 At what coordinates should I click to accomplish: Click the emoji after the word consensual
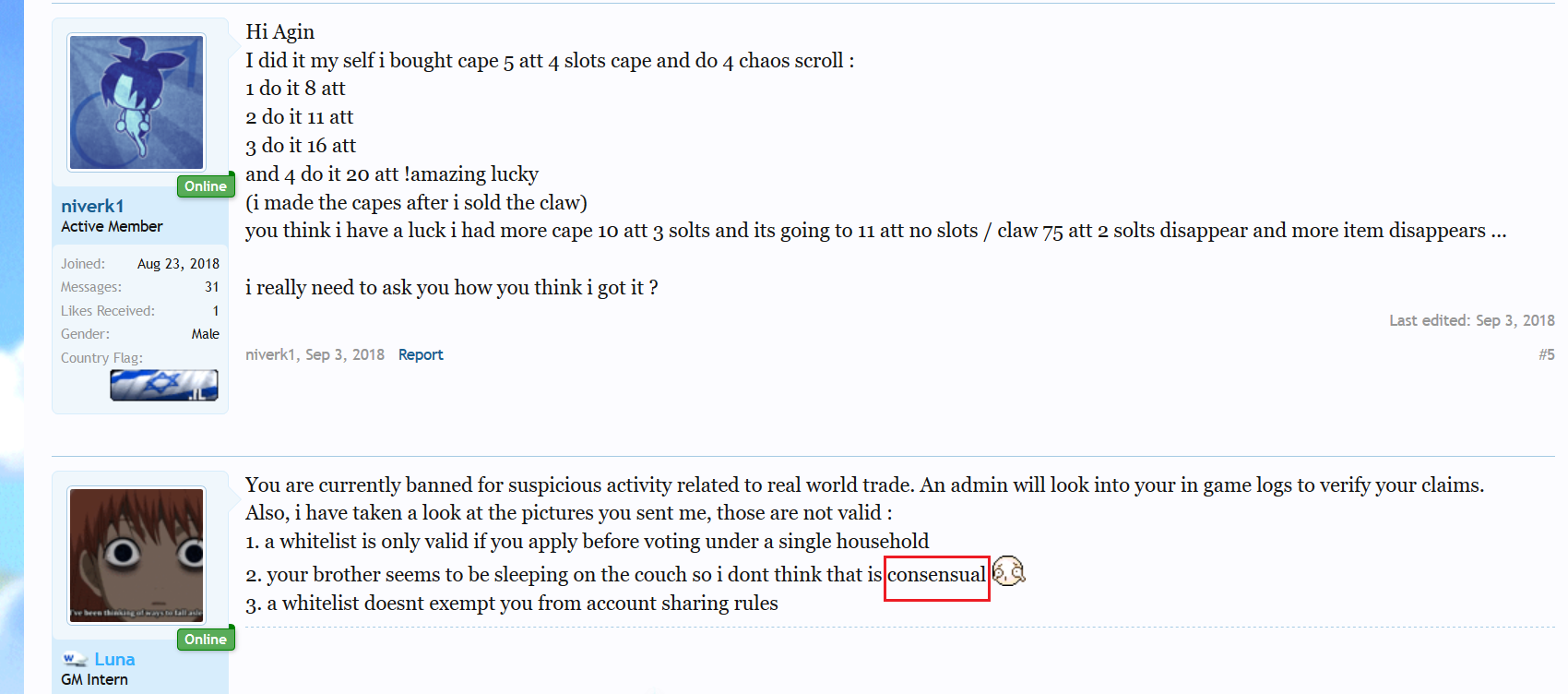[x=1008, y=572]
